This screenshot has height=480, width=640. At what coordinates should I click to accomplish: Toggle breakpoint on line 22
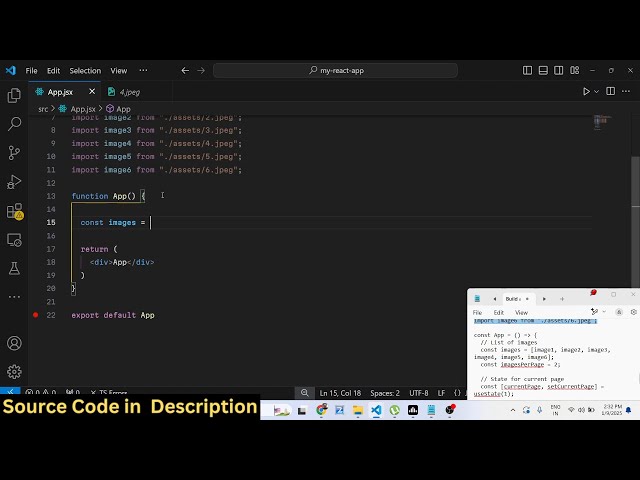pos(36,315)
